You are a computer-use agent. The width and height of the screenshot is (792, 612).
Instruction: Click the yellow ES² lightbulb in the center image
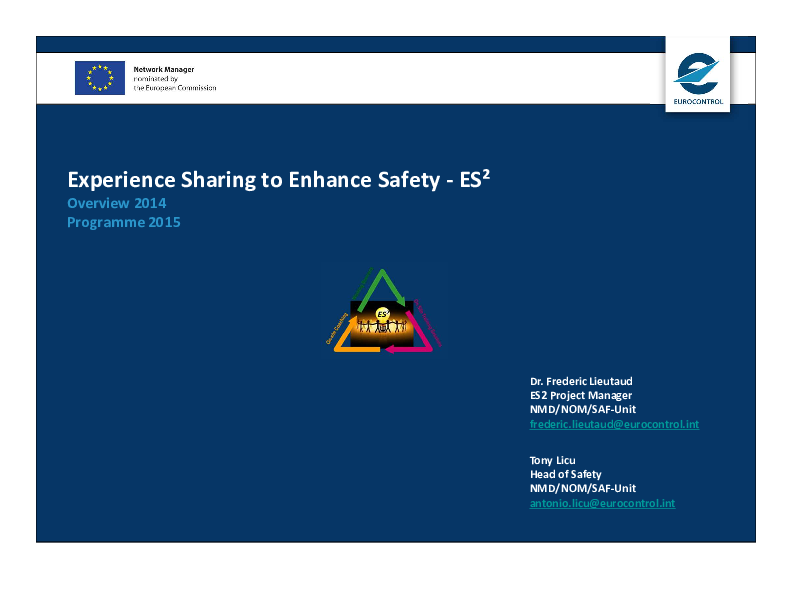tap(382, 314)
